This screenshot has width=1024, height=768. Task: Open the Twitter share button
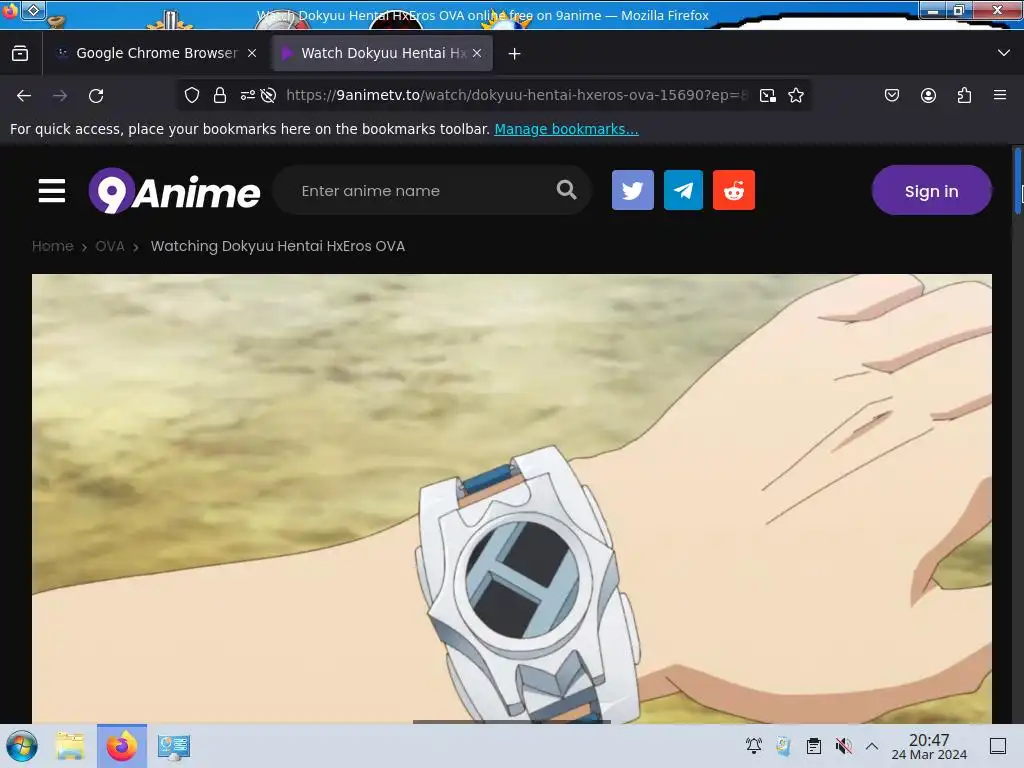tap(633, 190)
